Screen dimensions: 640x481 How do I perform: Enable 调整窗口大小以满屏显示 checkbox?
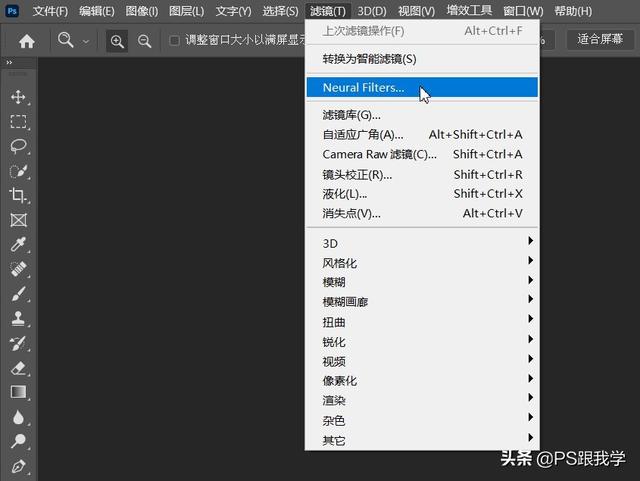[174, 40]
